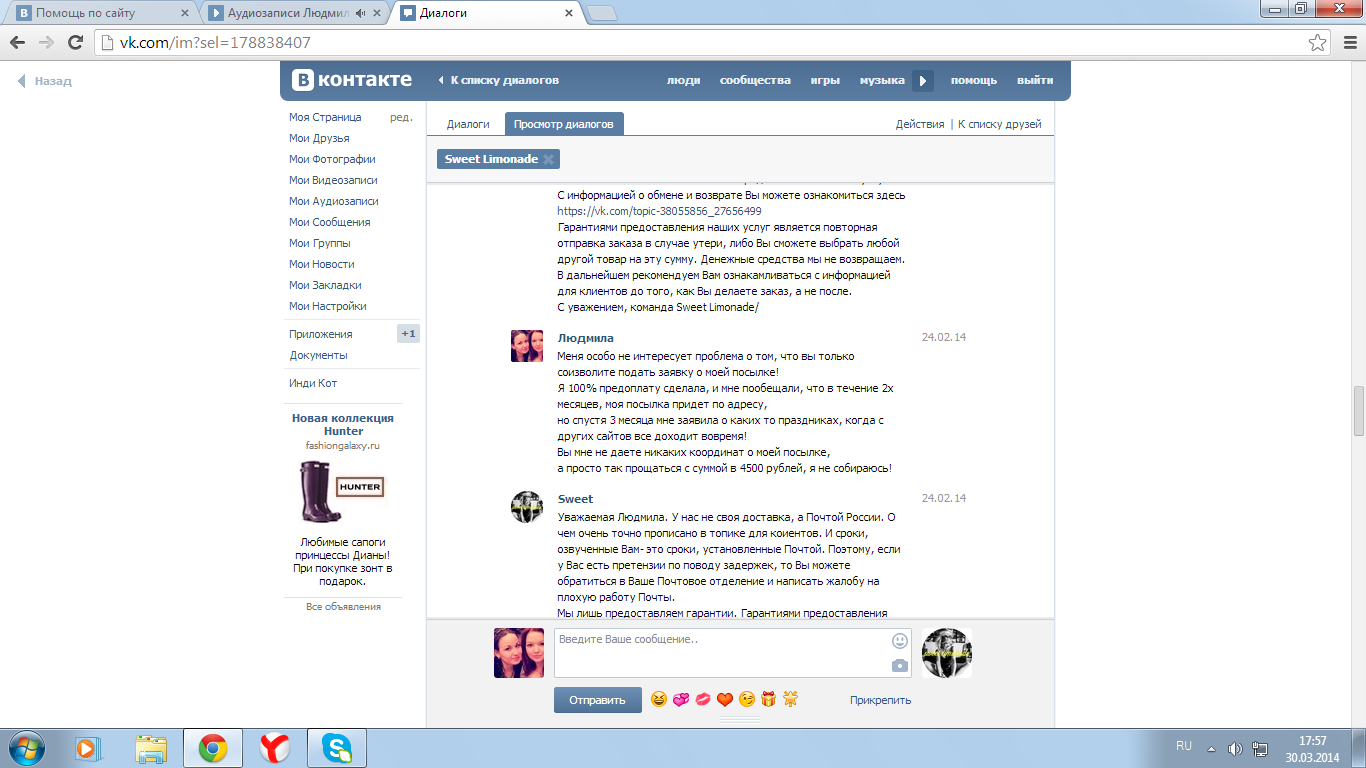Open Skype from the taskbar
Viewport: 1366px width, 768px height.
pos(337,748)
